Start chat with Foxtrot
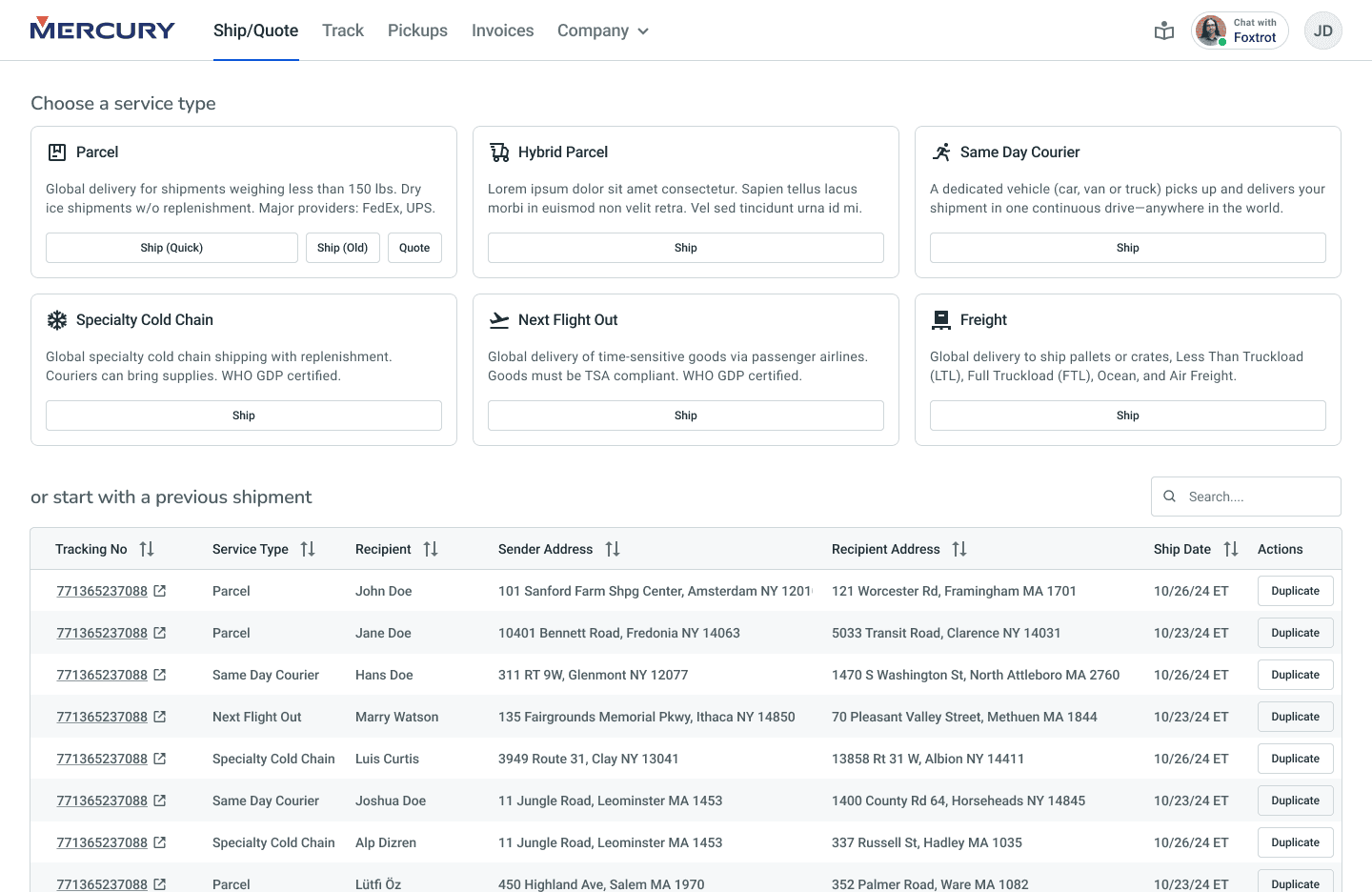The image size is (1372, 892). coord(1240,30)
